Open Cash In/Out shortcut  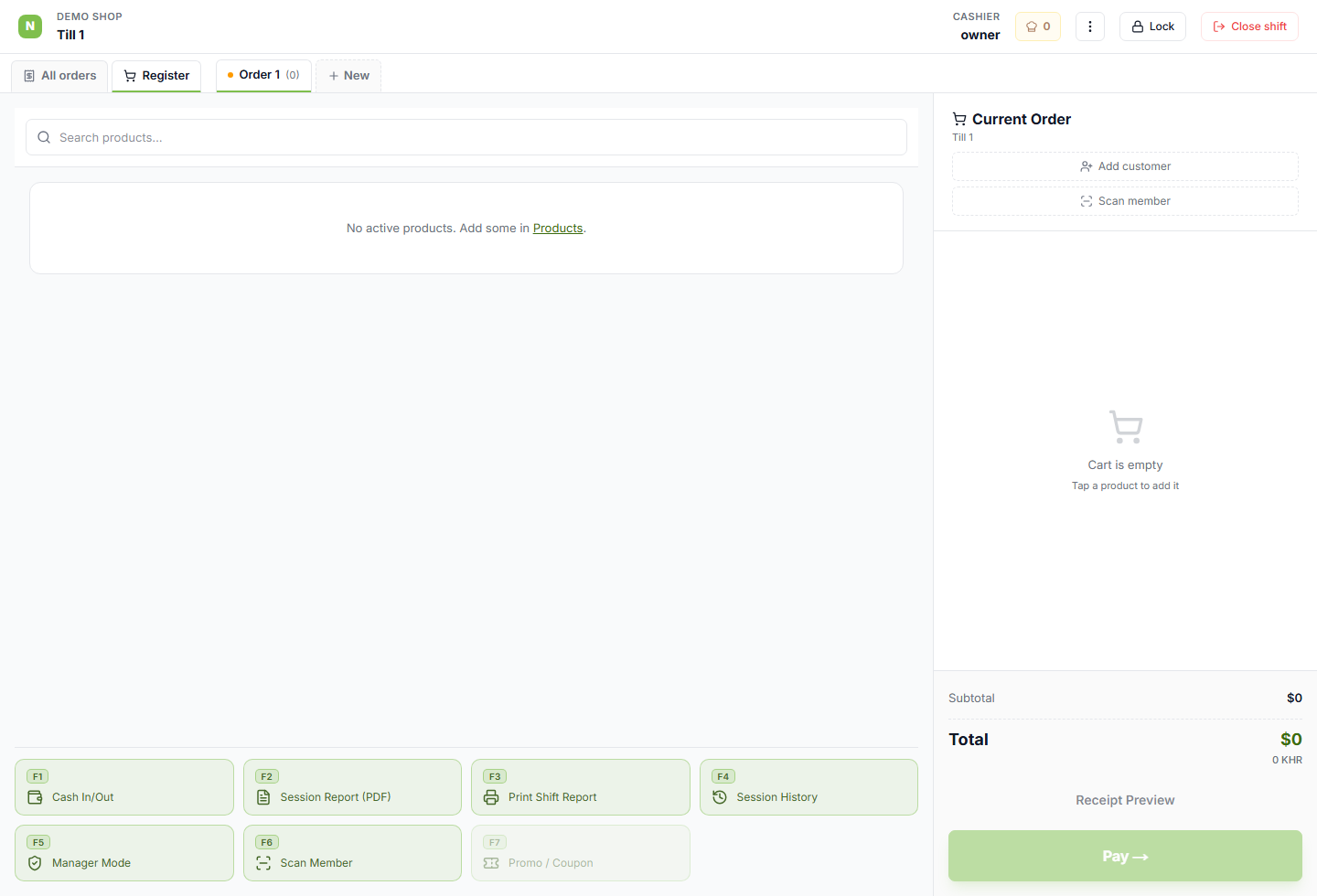pos(124,787)
